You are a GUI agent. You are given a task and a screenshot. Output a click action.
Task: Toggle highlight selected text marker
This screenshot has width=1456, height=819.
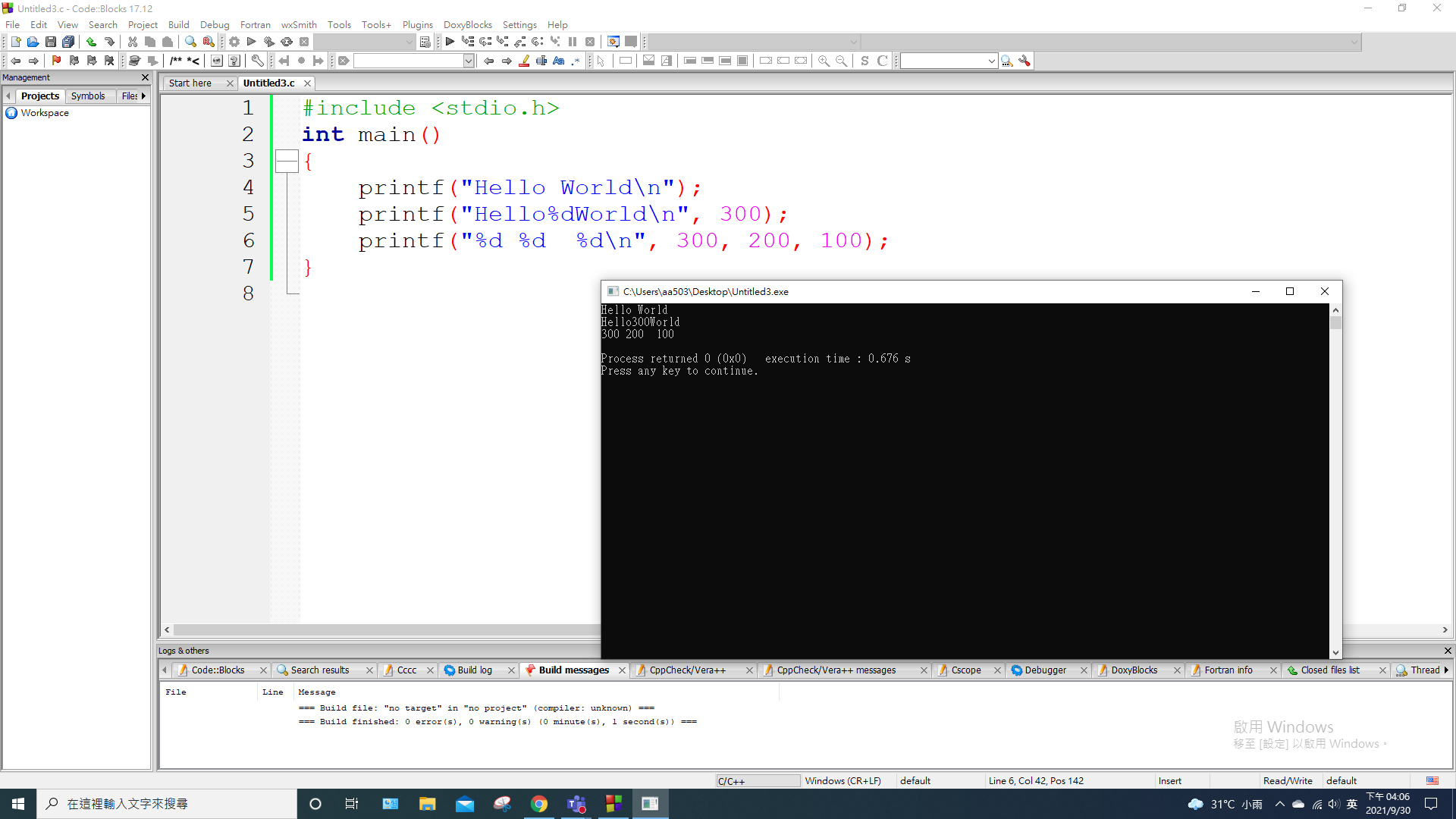coord(524,61)
